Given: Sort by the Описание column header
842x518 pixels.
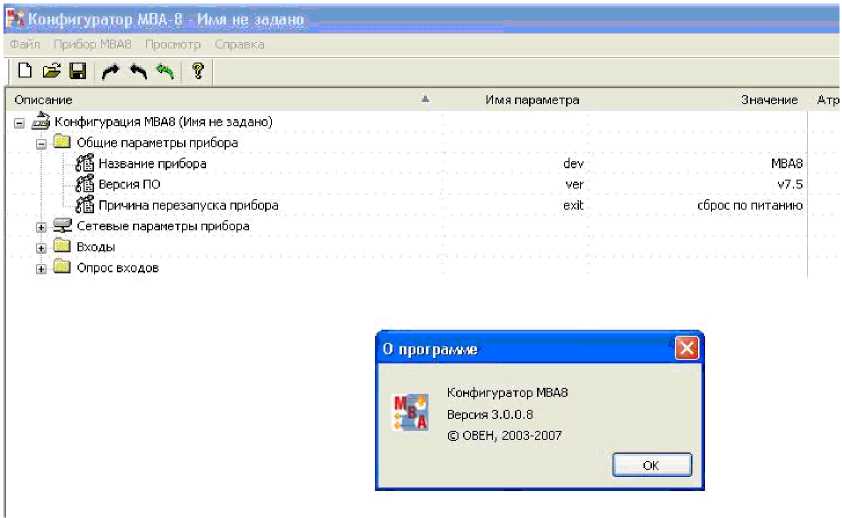Looking at the screenshot, I should (x=223, y=100).
